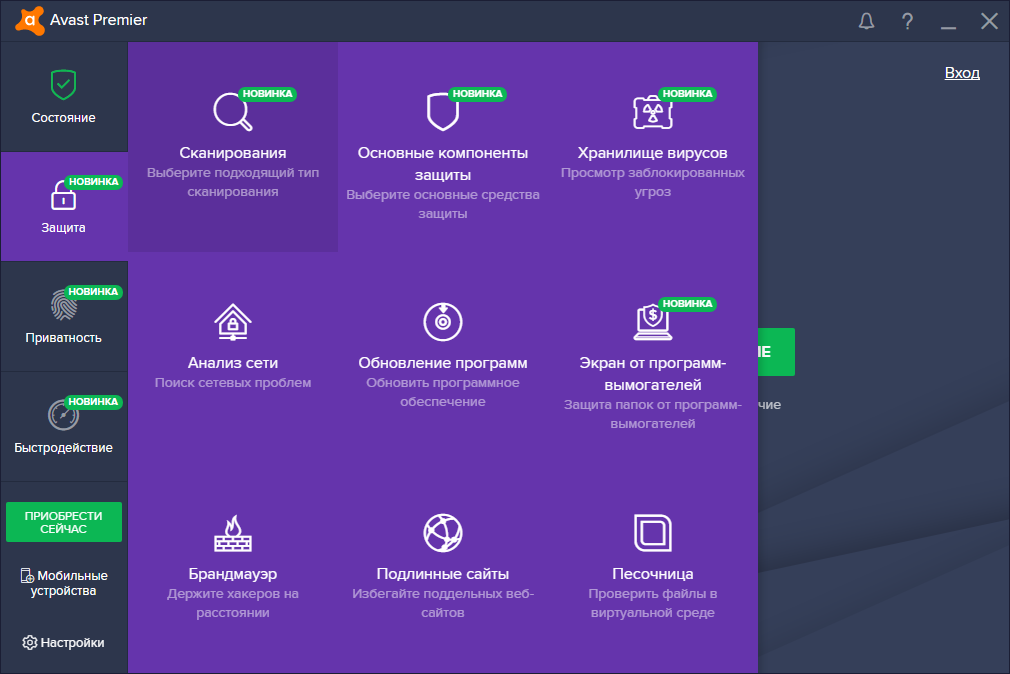The image size is (1010, 674).
Task: Click the Вход login link
Action: (x=962, y=73)
